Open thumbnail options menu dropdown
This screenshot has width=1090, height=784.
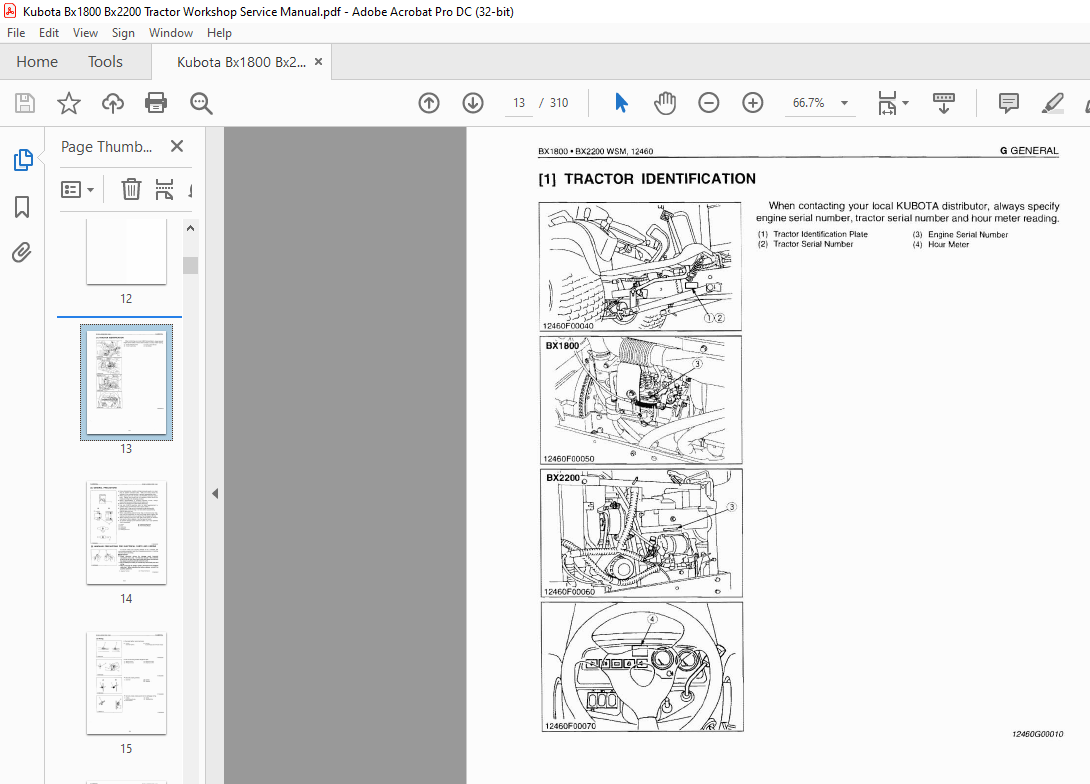coord(77,189)
